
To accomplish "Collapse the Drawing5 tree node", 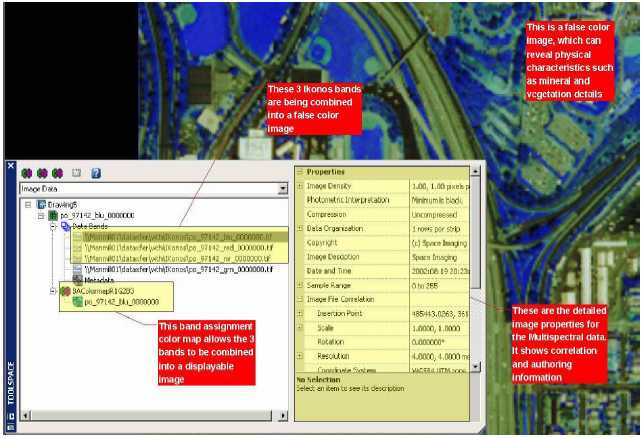I will tap(28, 204).
